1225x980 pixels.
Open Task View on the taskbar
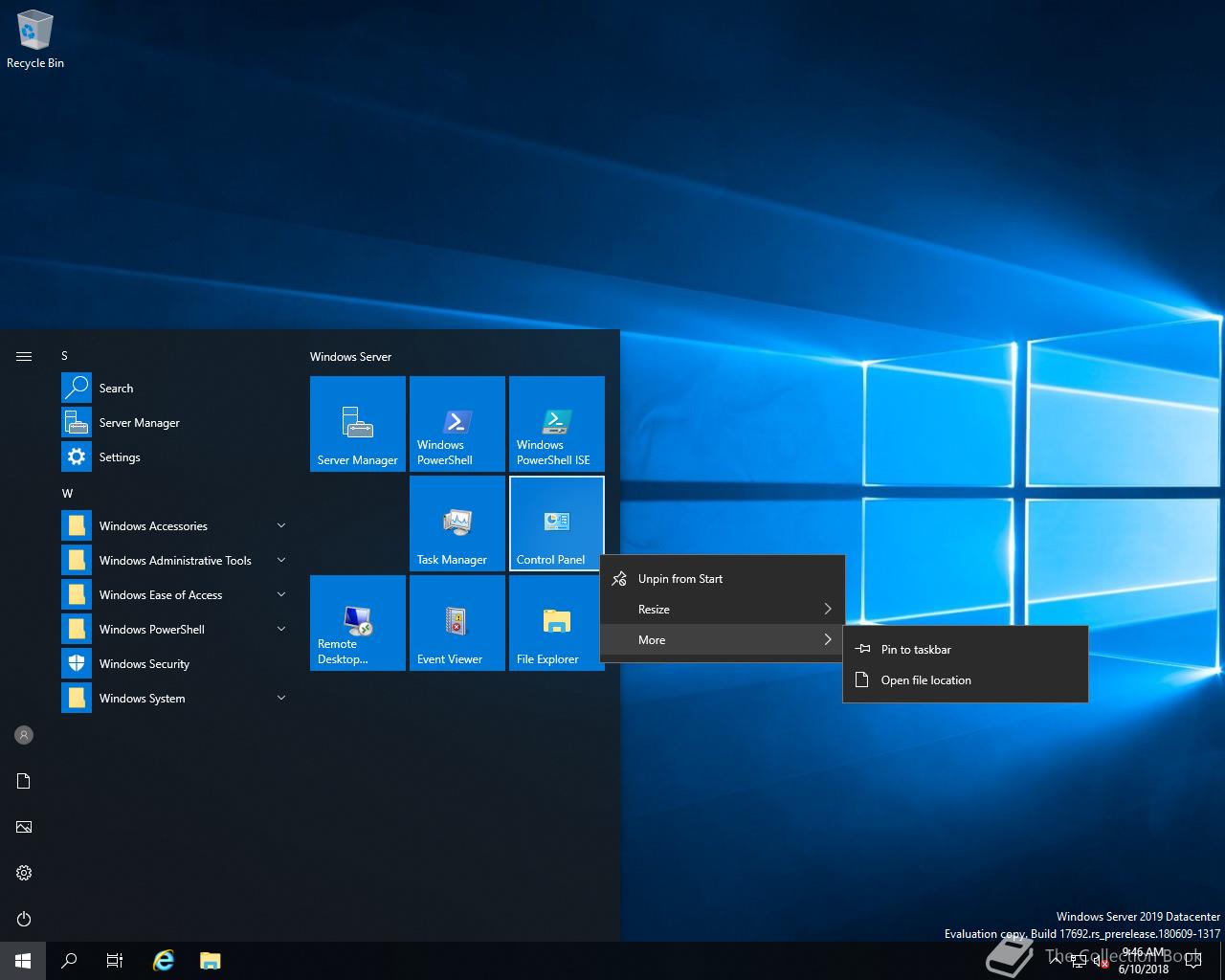pos(115,961)
